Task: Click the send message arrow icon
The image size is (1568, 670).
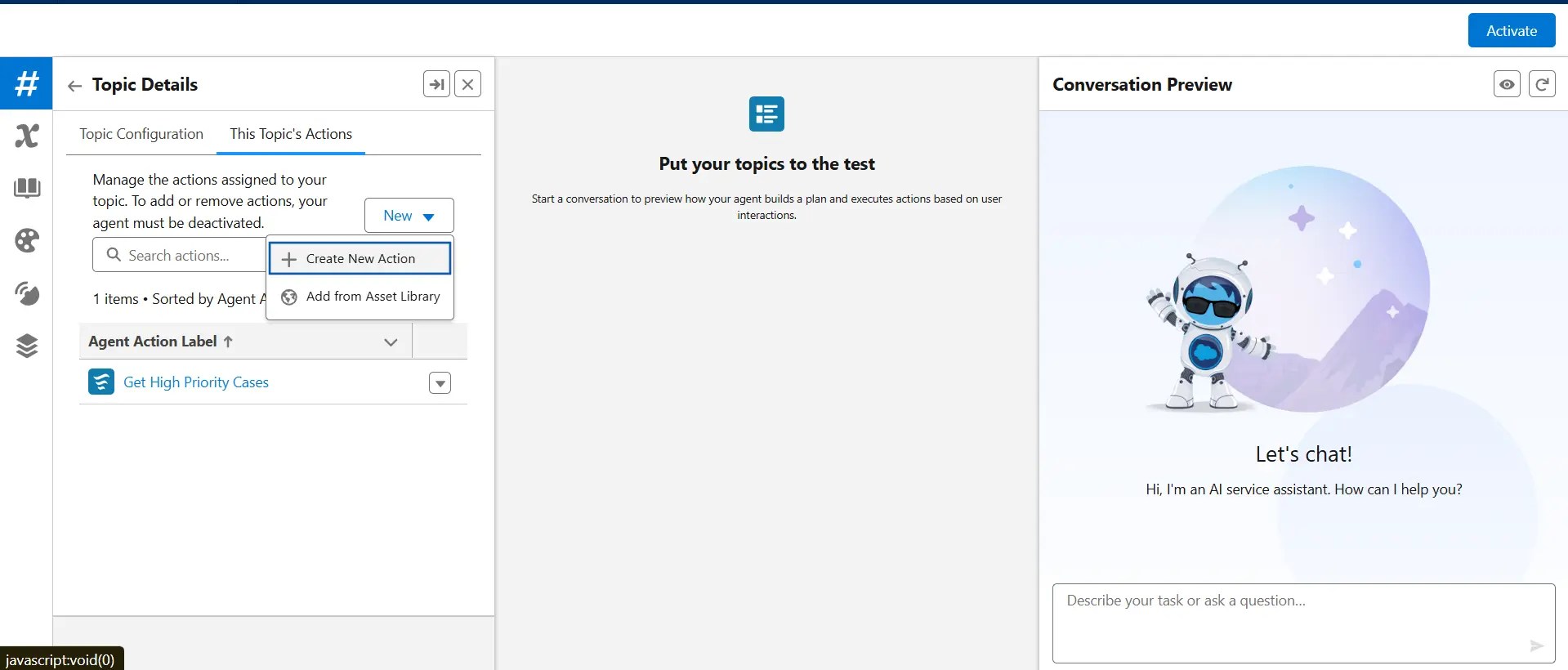Action: point(1536,645)
